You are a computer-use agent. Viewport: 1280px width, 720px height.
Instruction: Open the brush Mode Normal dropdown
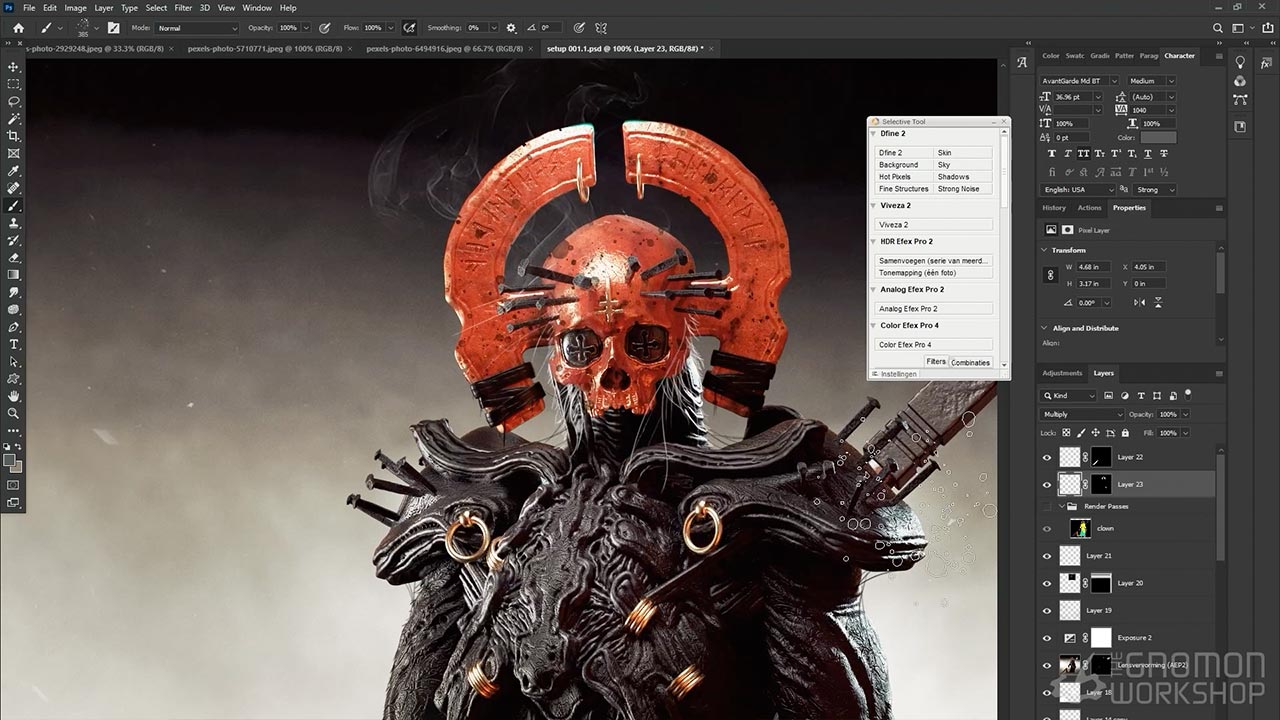coord(197,28)
